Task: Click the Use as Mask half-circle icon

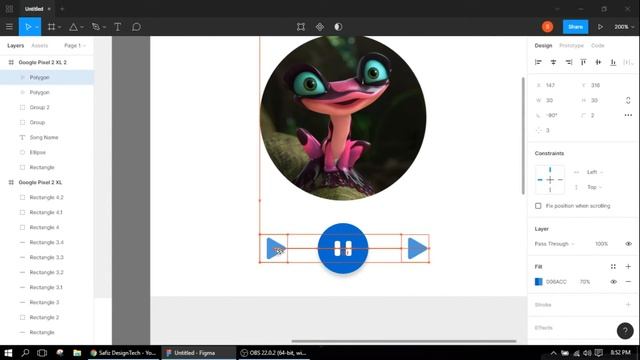Action: [338, 27]
